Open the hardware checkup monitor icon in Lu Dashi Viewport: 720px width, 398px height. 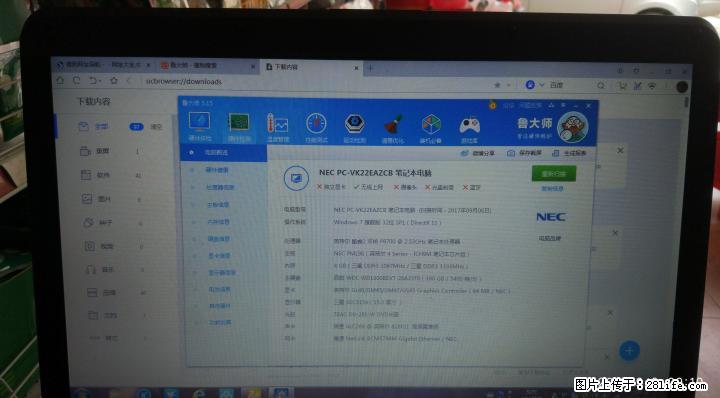[x=200, y=126]
